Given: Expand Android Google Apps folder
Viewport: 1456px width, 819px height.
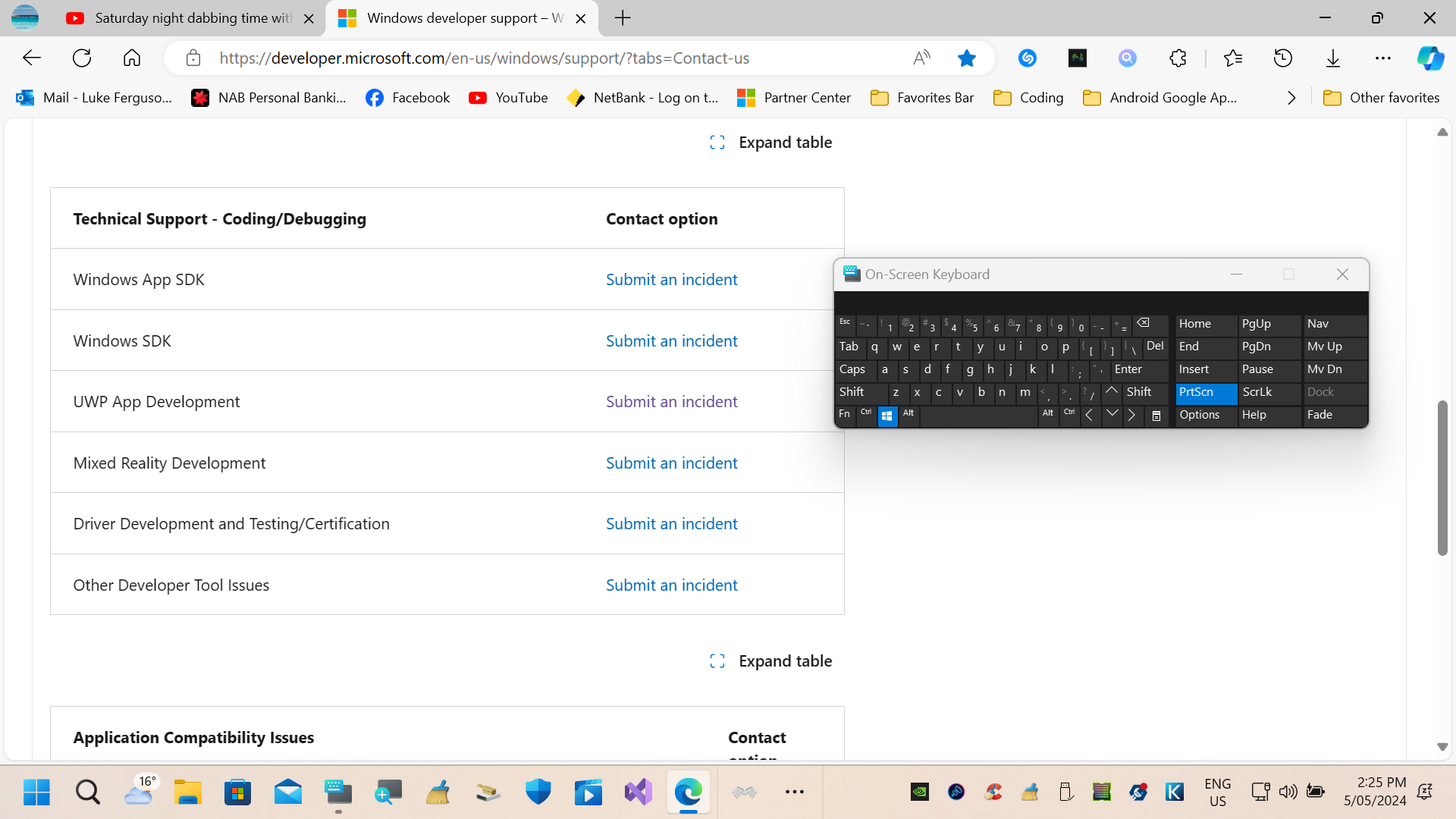Looking at the screenshot, I should coord(1160,98).
